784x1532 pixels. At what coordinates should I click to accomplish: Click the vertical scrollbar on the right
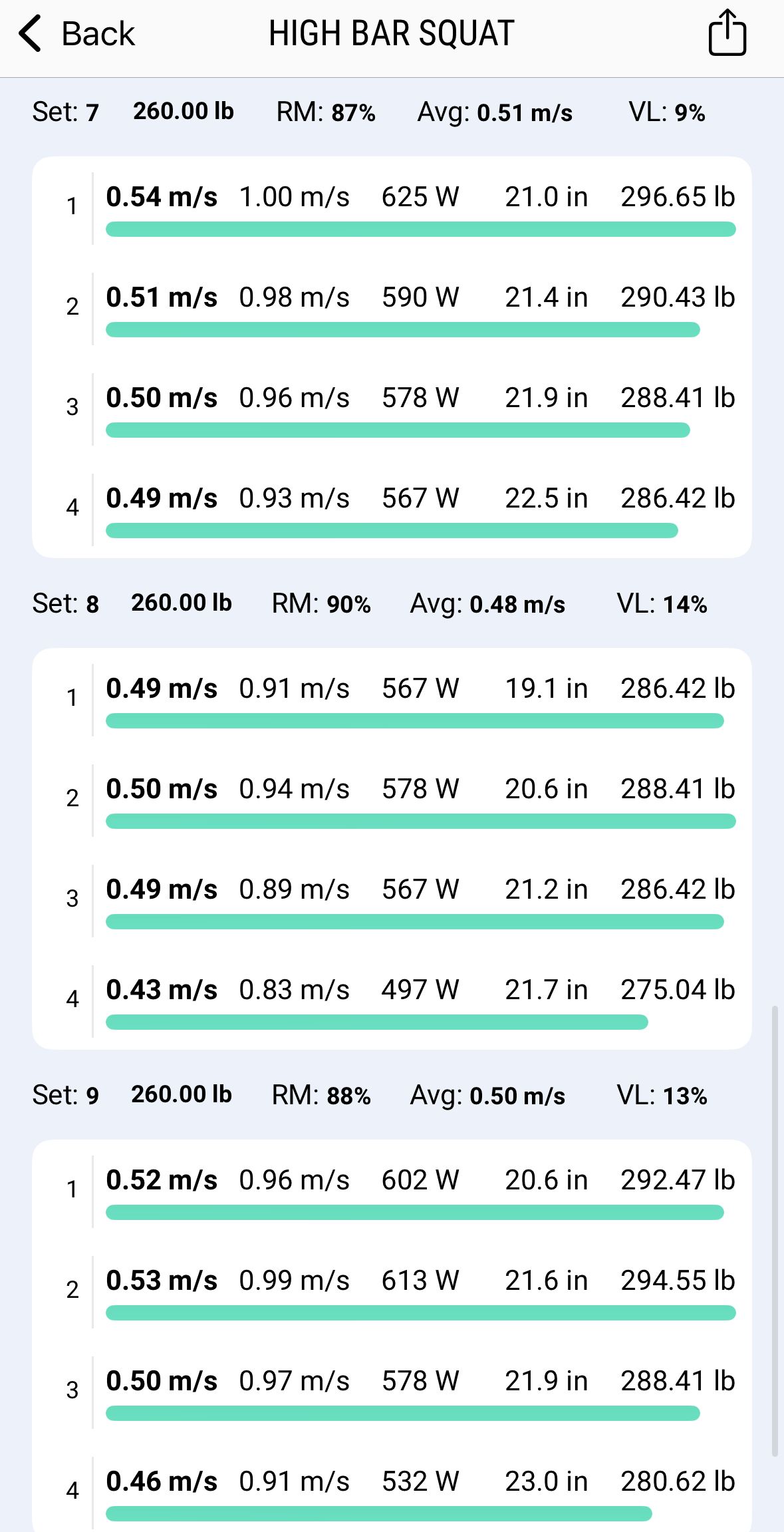tap(775, 1231)
